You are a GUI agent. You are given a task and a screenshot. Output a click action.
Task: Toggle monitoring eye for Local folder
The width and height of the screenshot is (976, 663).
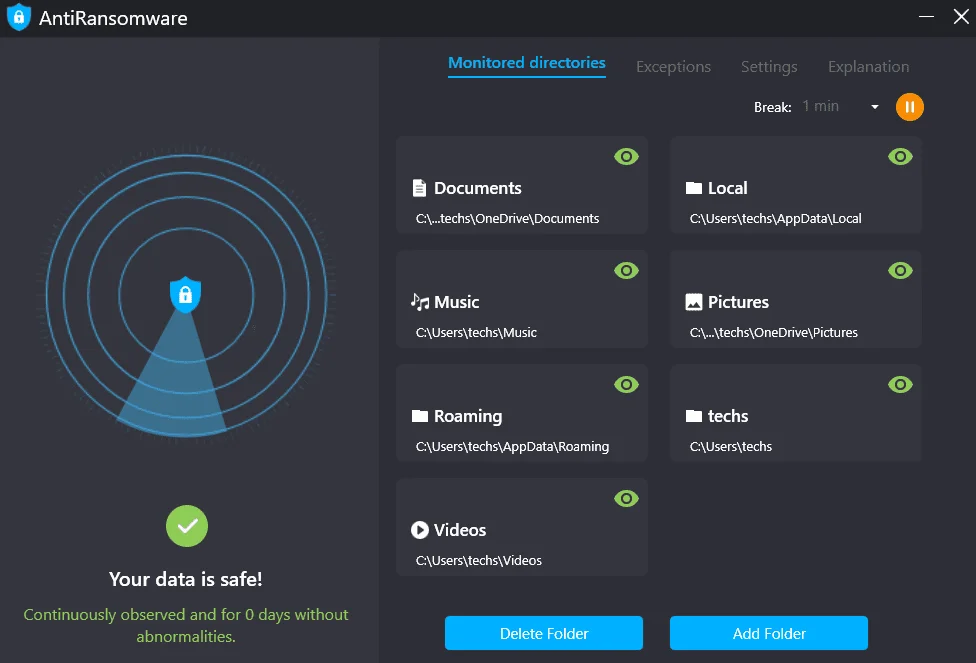900,157
